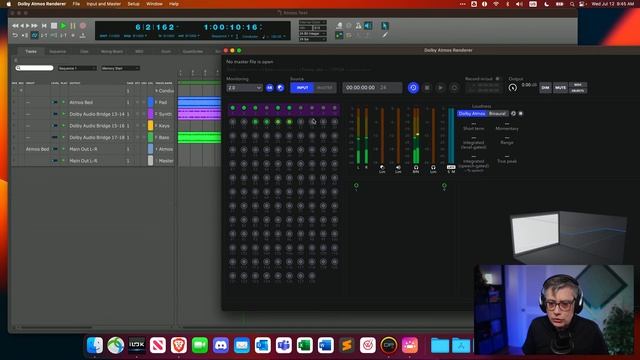Image resolution: width=640 pixels, height=360 pixels.
Task: Switch to the Tracks tab
Action: pos(31,51)
